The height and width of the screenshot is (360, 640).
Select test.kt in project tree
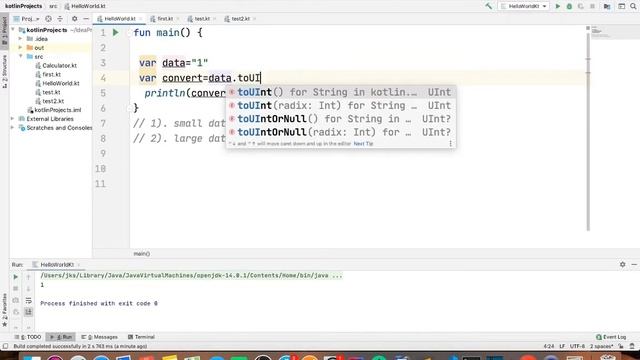48,92
